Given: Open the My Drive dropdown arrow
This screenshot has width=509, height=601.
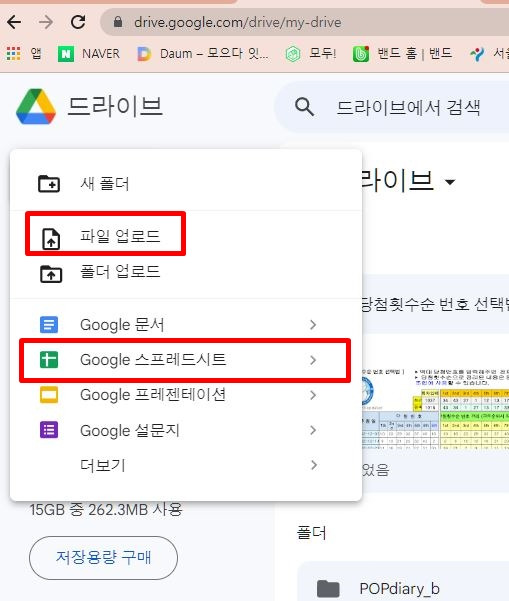Looking at the screenshot, I should 450,182.
